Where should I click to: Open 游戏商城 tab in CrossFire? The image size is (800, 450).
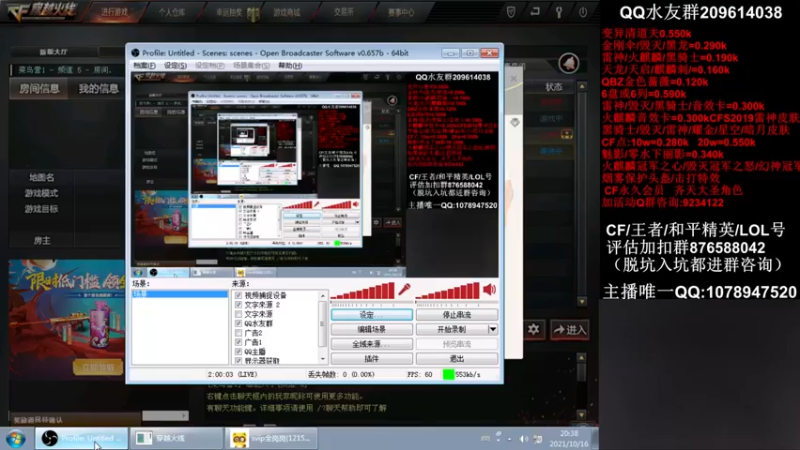[287, 12]
